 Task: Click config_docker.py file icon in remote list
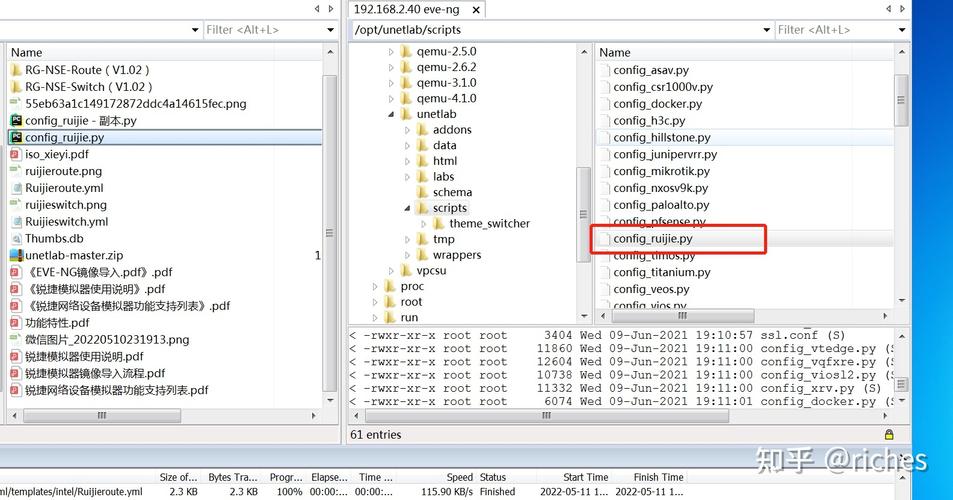click(605, 104)
